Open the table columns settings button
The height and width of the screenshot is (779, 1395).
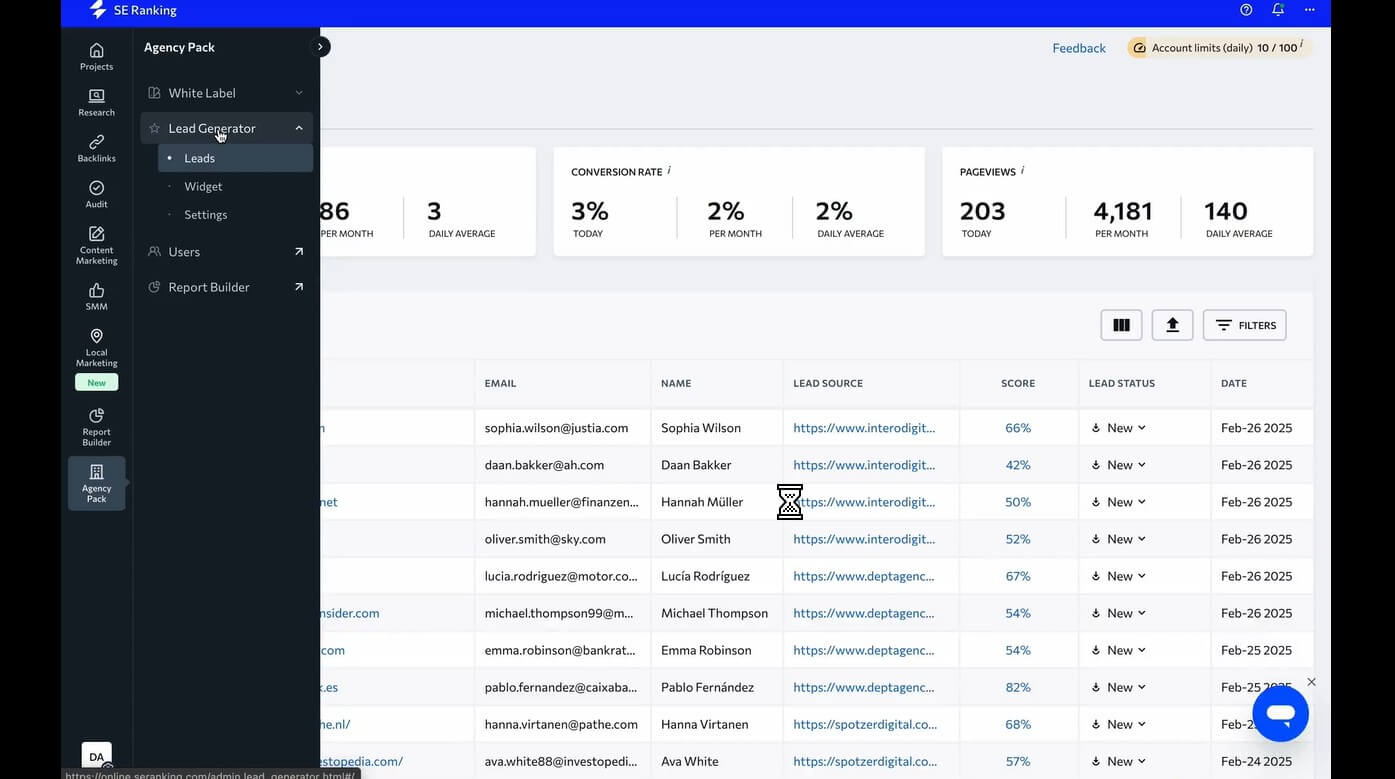click(x=1122, y=325)
